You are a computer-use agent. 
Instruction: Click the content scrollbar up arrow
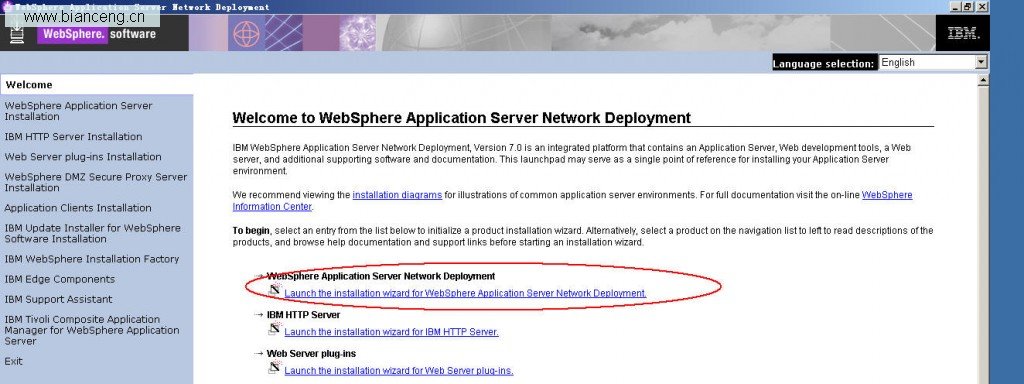coord(984,80)
